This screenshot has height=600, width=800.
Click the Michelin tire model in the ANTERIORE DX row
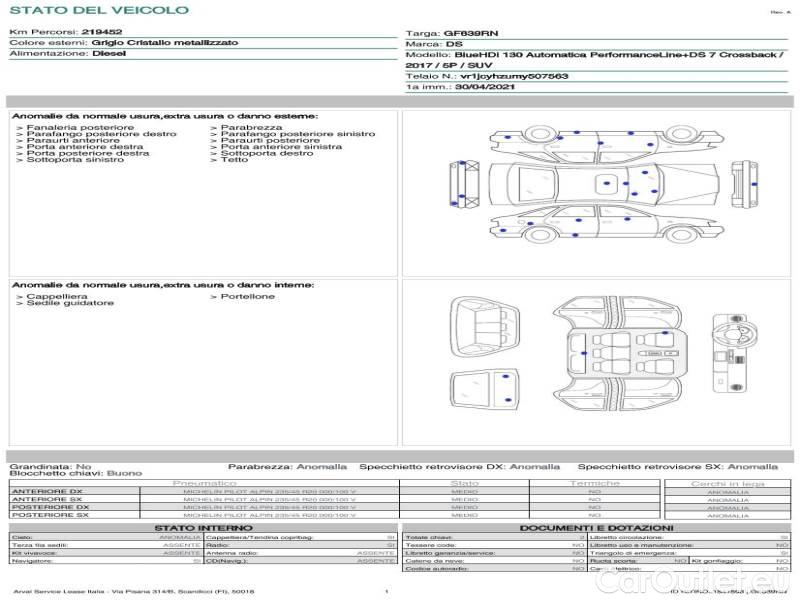(269, 492)
